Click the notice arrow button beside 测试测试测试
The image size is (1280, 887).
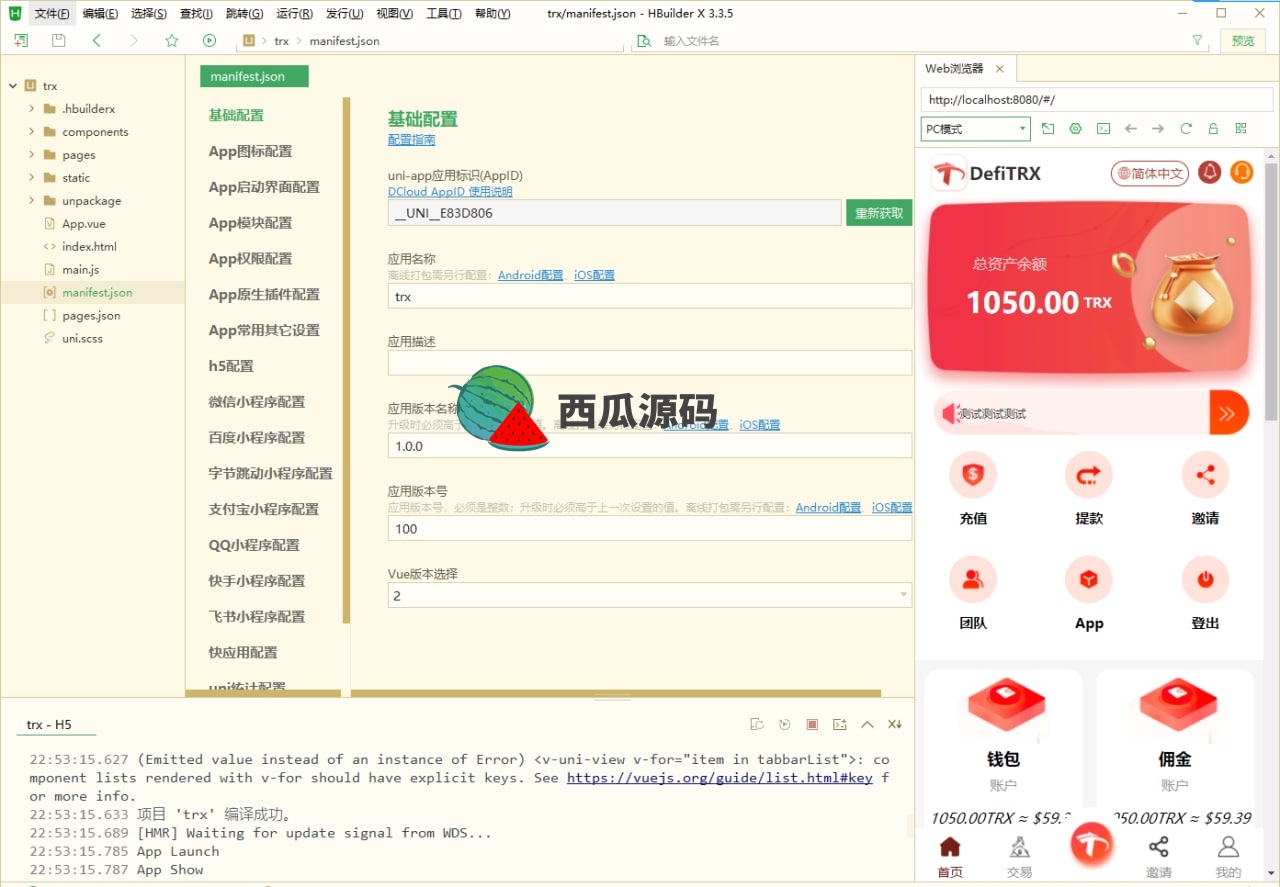click(x=1228, y=413)
